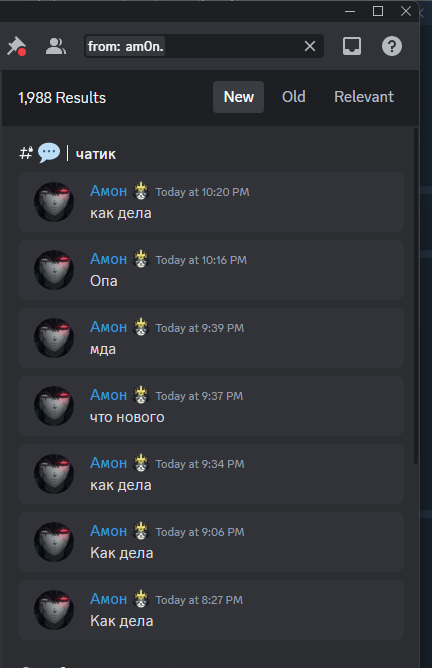Open the help question mark icon
The image size is (432, 668).
392,46
